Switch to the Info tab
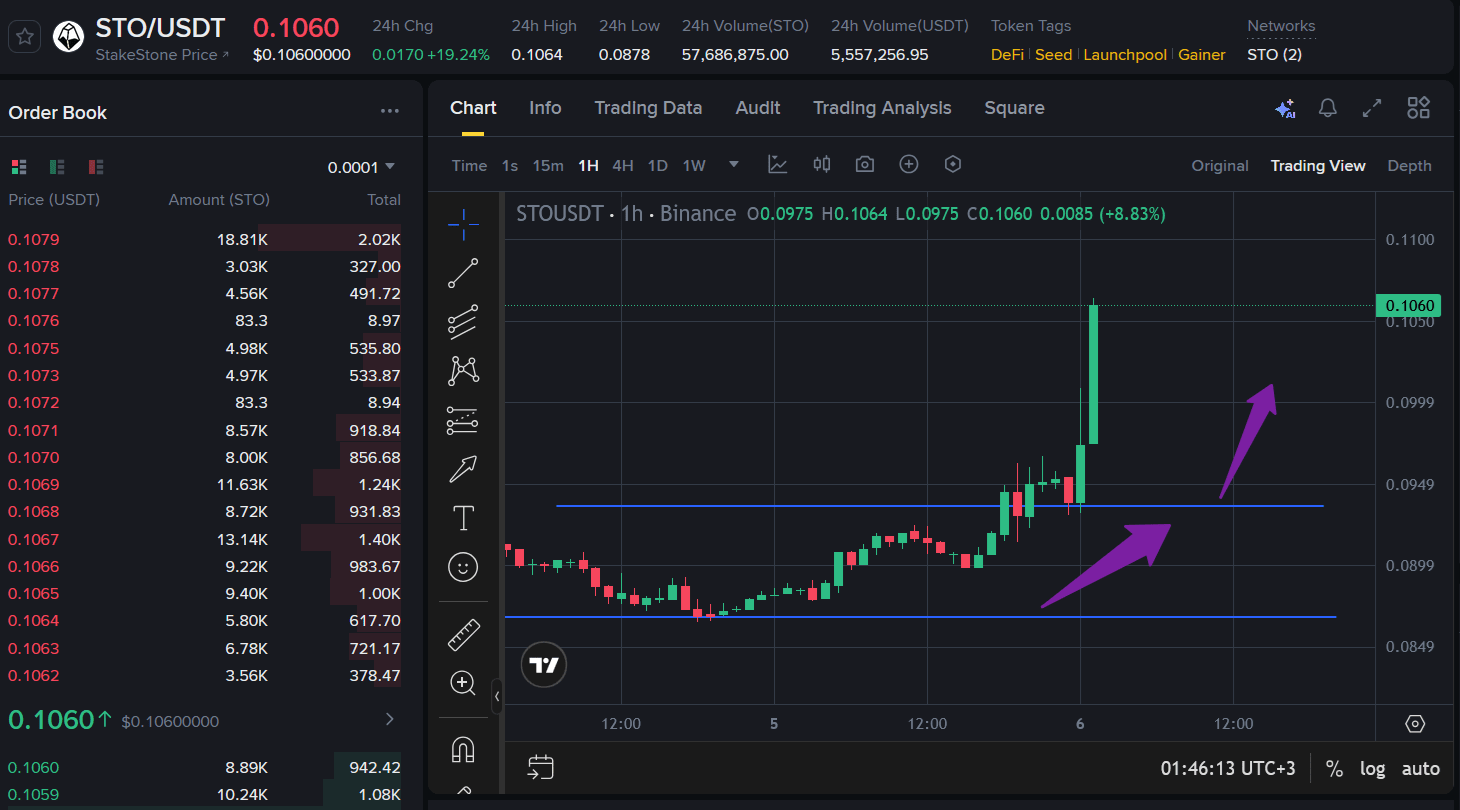 point(545,108)
